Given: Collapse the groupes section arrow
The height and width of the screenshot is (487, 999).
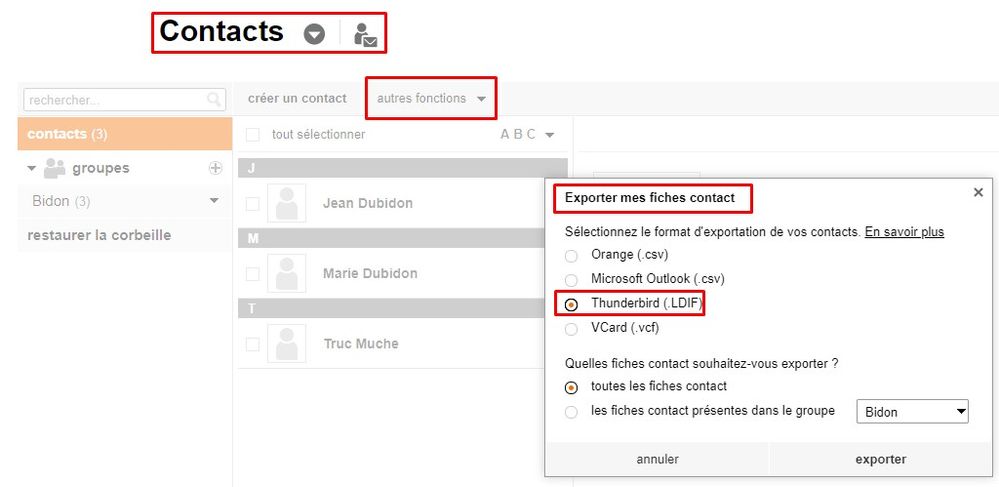Looking at the screenshot, I should coord(32,168).
